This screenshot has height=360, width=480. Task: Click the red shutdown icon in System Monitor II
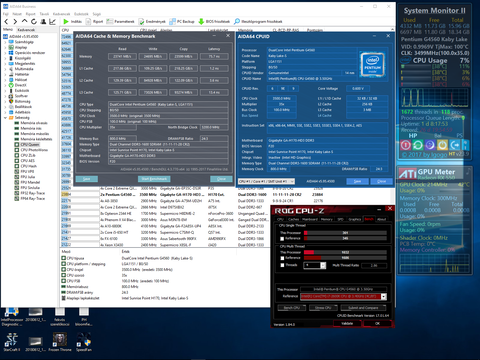(x=406, y=145)
